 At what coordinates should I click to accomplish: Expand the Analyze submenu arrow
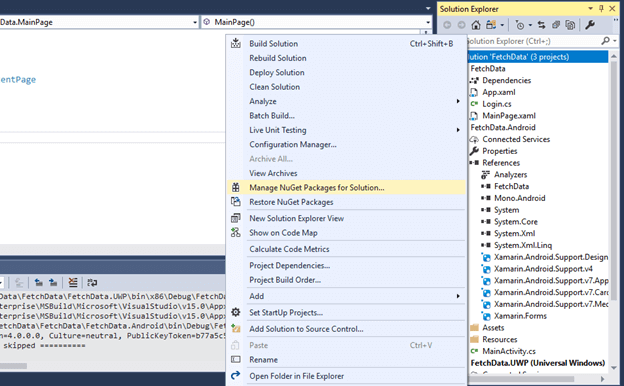click(x=458, y=101)
